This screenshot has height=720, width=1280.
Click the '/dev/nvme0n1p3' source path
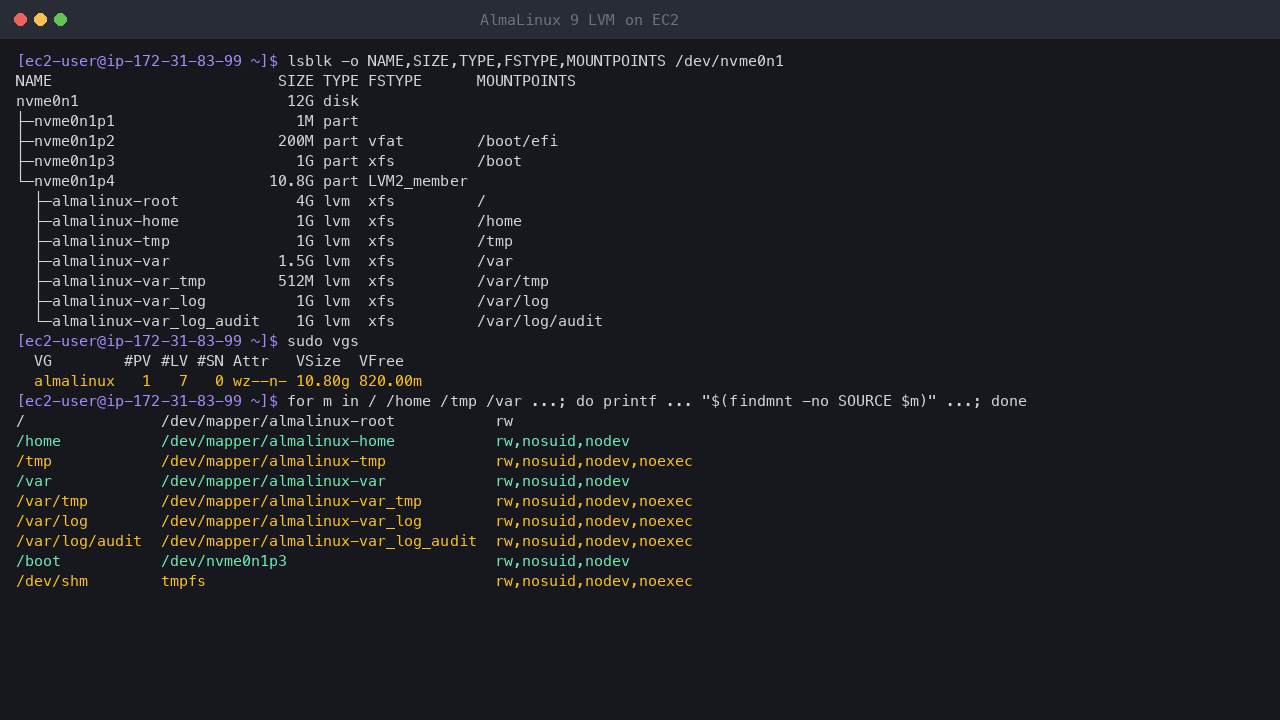(224, 561)
